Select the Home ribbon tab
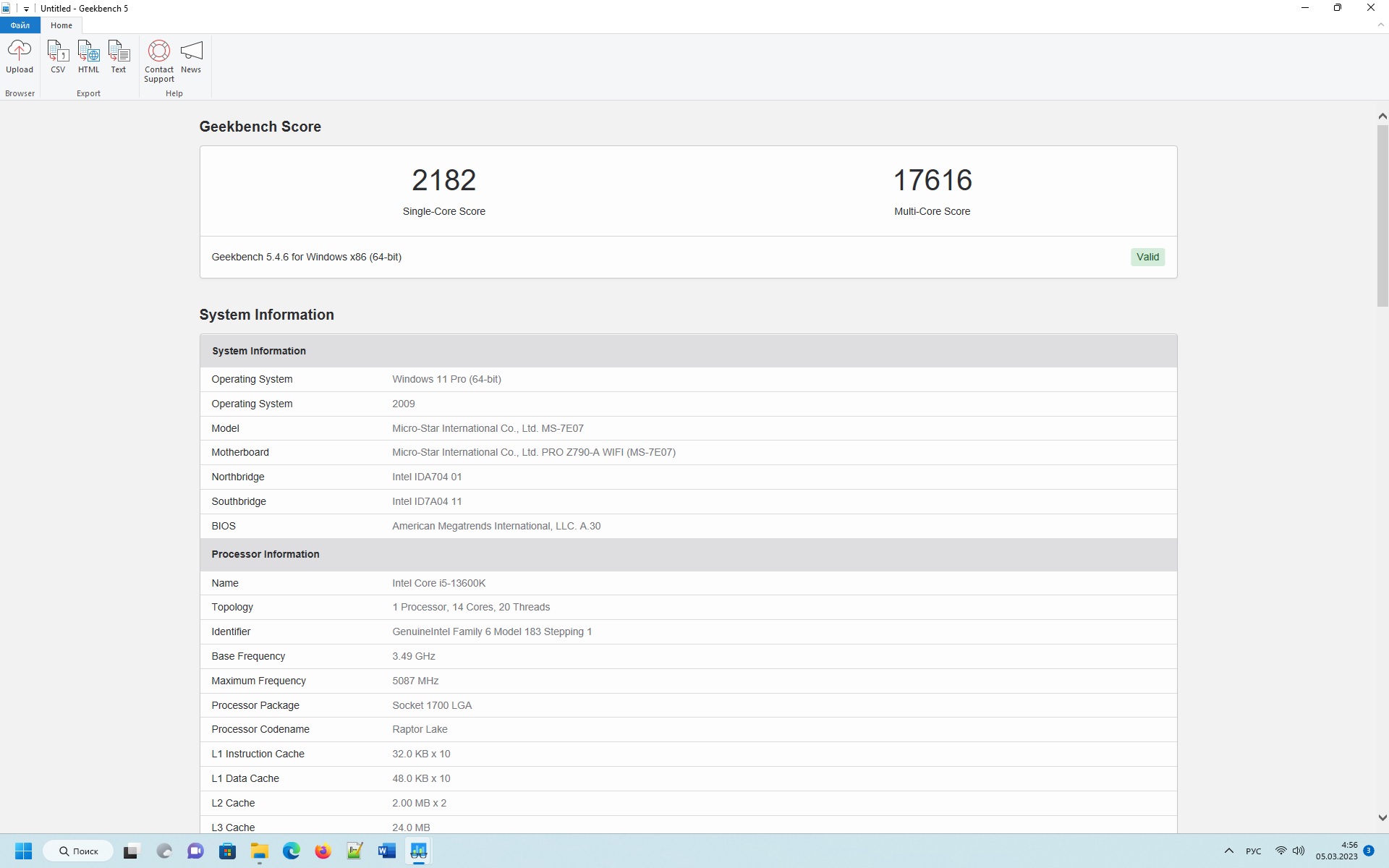 coord(61,25)
